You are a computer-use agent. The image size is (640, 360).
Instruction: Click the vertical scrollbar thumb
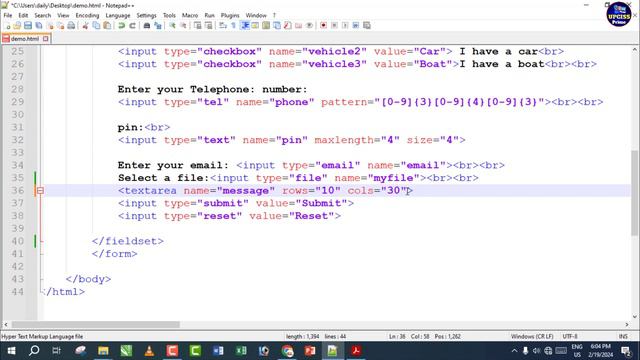pos(635,193)
